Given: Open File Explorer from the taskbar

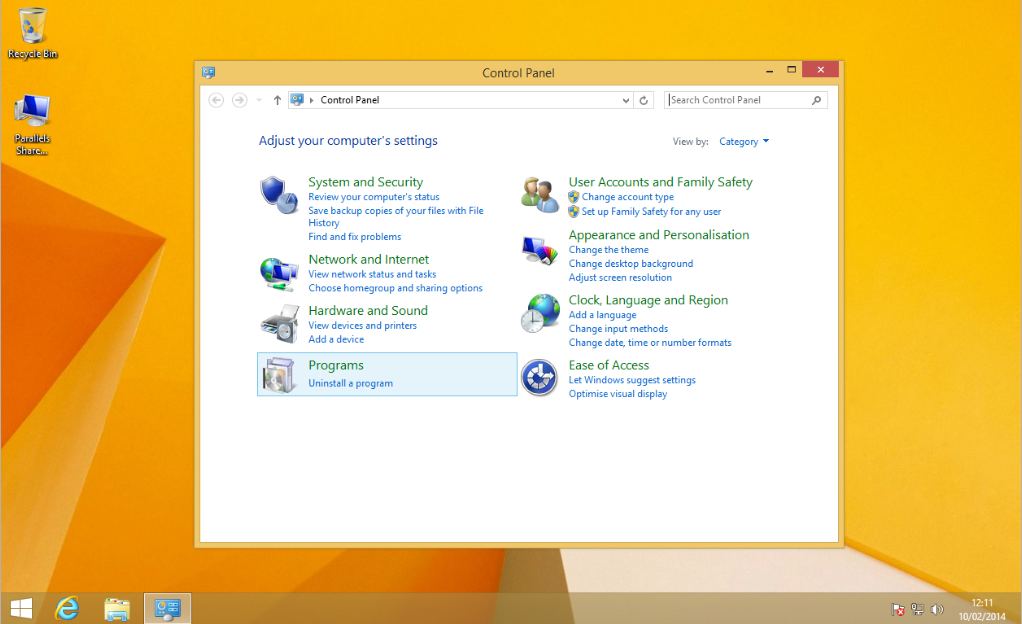Looking at the screenshot, I should click(117, 608).
